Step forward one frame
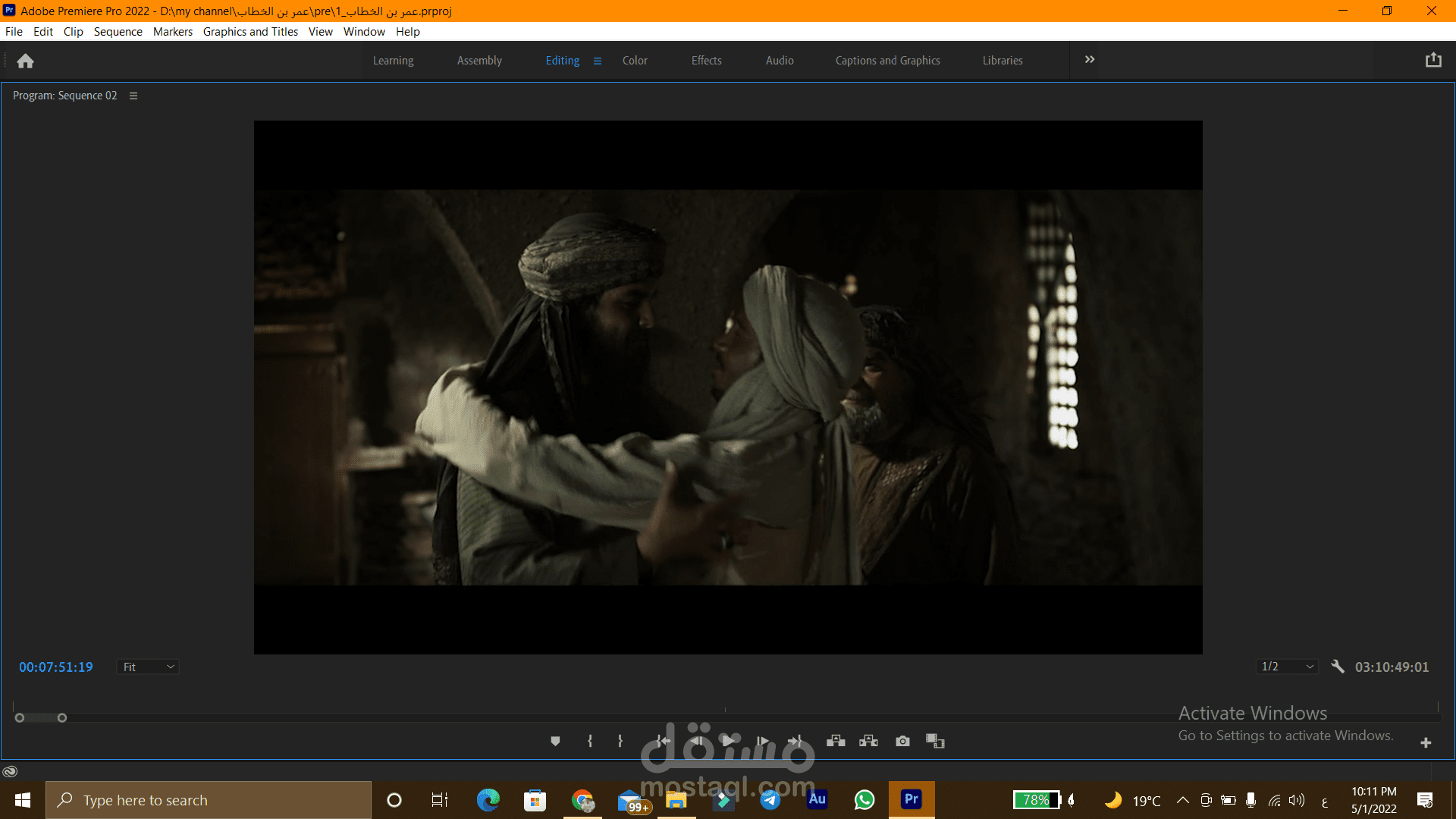Viewport: 1456px width, 819px height. point(763,741)
